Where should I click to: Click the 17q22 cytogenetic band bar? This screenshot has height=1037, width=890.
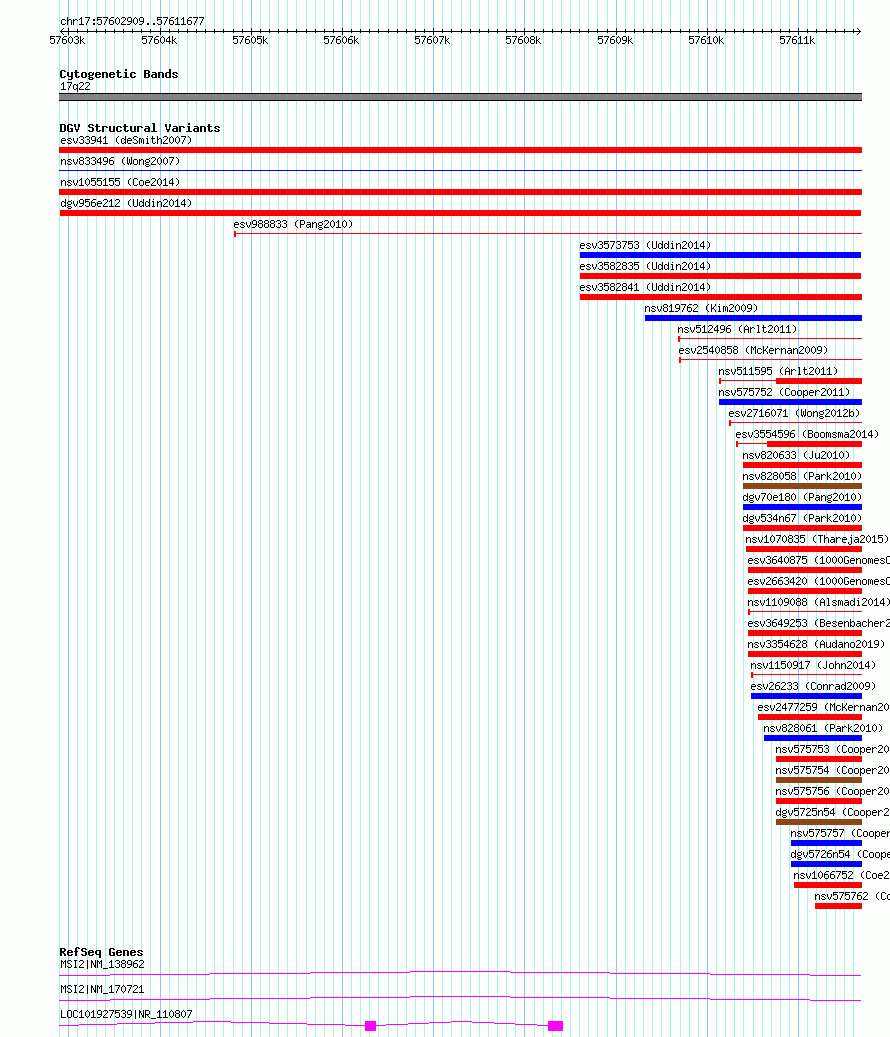460,97
